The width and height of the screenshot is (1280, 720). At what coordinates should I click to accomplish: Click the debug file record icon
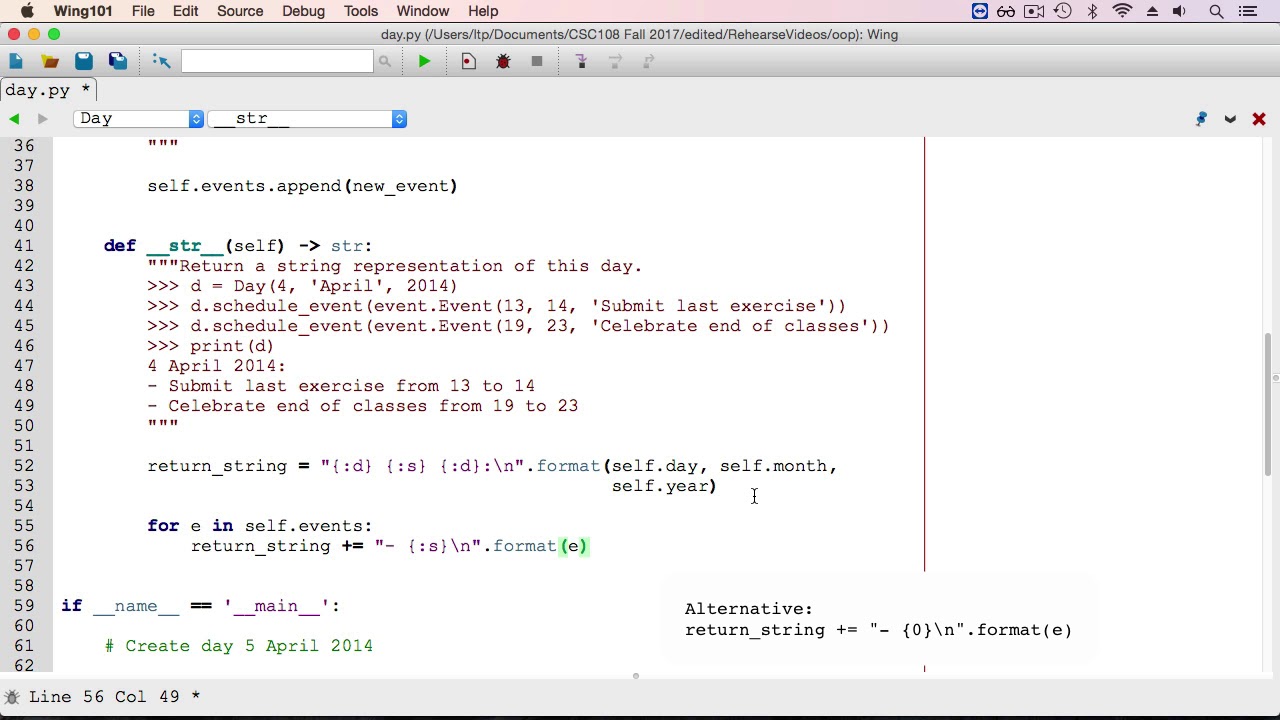coord(469,61)
